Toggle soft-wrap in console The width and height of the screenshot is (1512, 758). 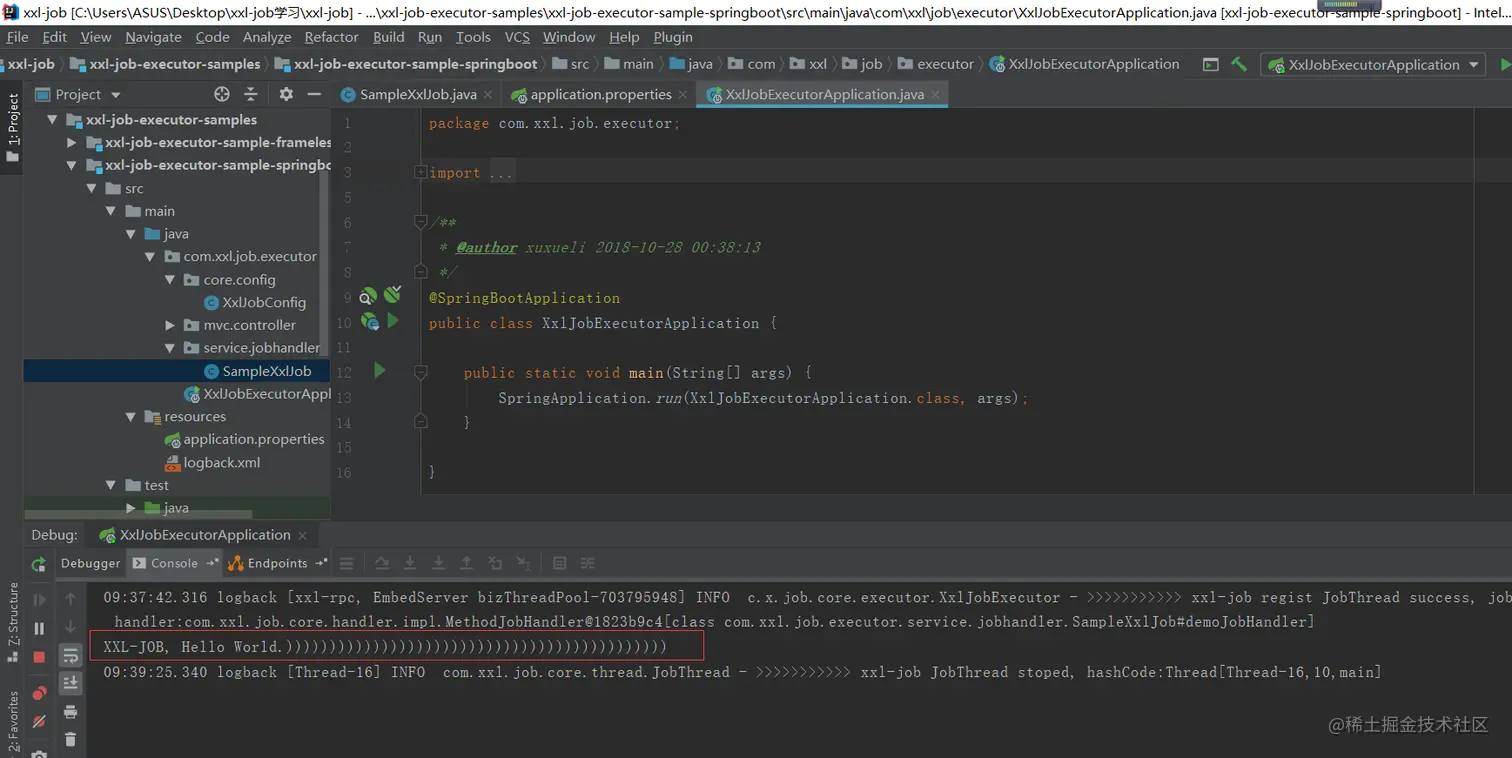click(x=71, y=656)
